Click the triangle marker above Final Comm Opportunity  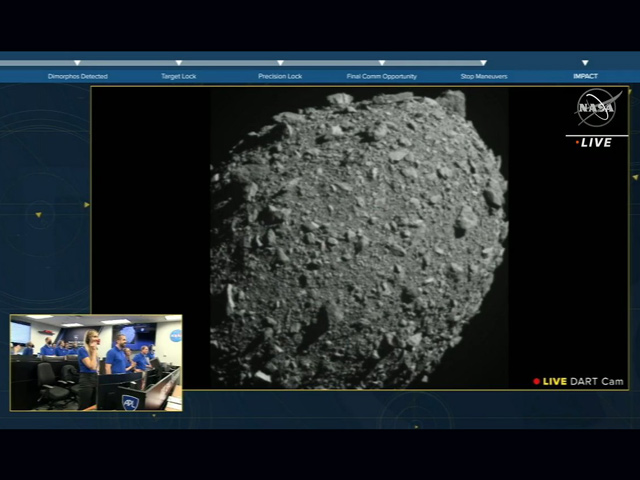click(382, 63)
